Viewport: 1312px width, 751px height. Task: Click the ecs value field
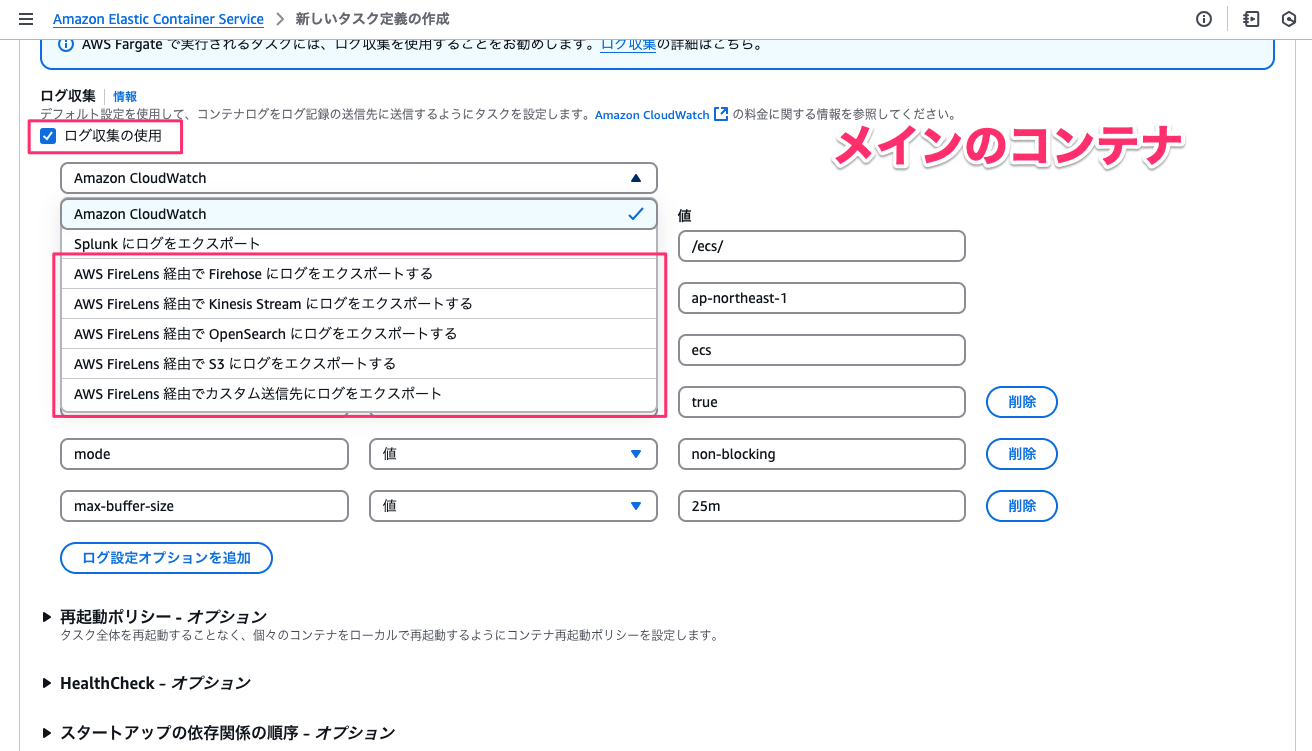(x=821, y=350)
